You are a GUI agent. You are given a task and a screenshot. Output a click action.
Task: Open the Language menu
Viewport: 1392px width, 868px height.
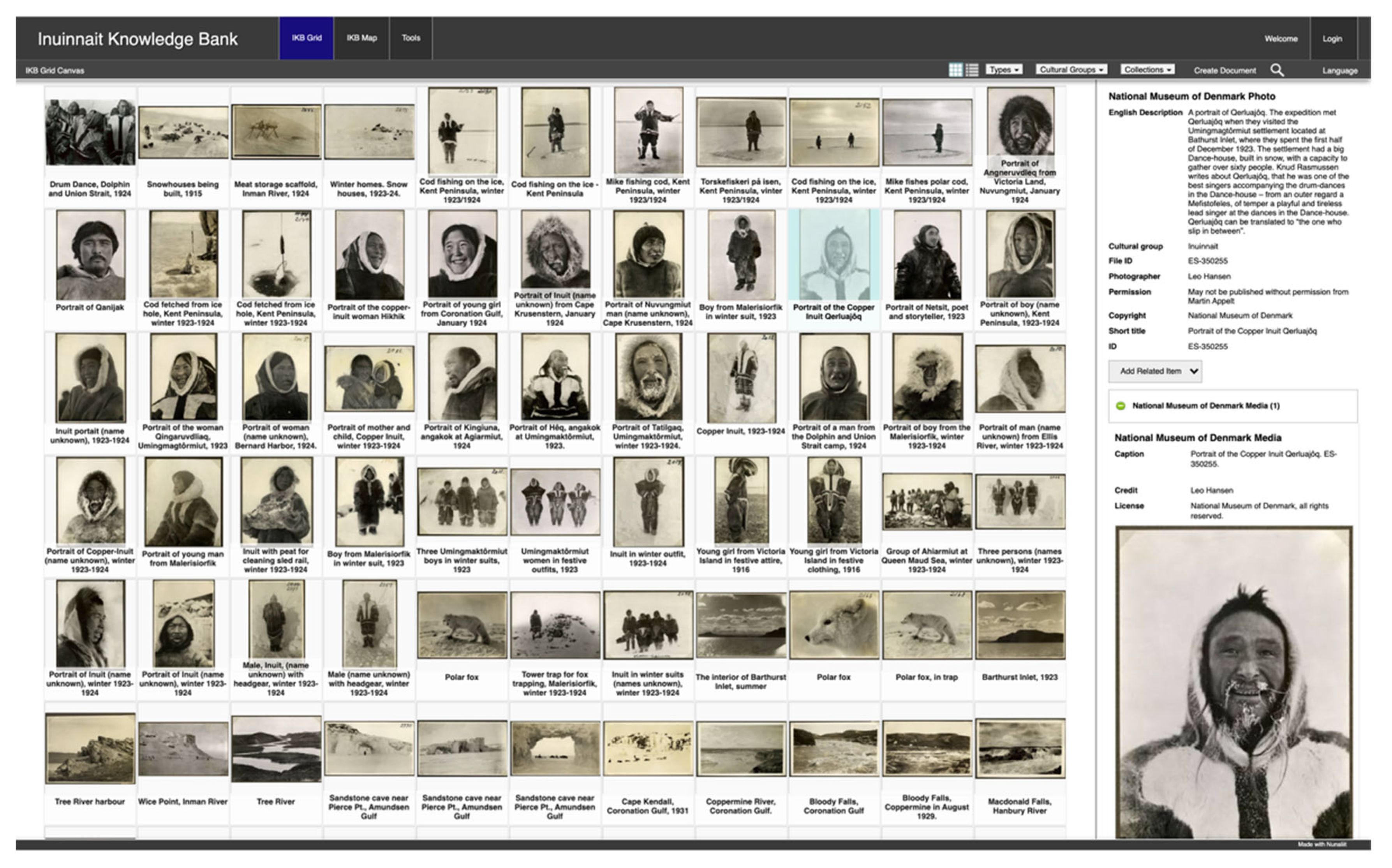[x=1340, y=70]
